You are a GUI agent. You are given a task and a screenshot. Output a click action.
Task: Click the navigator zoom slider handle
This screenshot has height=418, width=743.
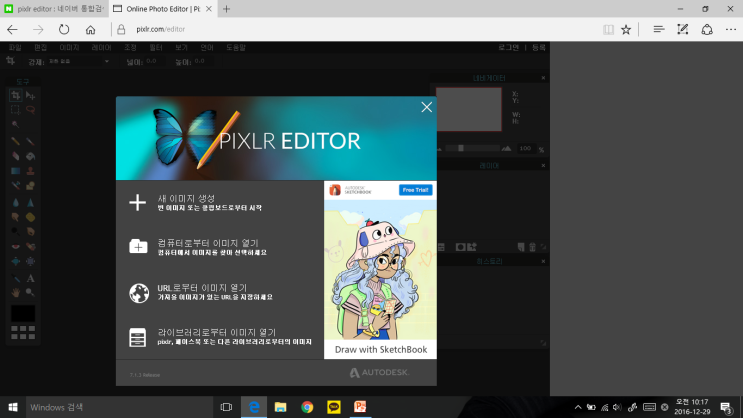pos(461,148)
